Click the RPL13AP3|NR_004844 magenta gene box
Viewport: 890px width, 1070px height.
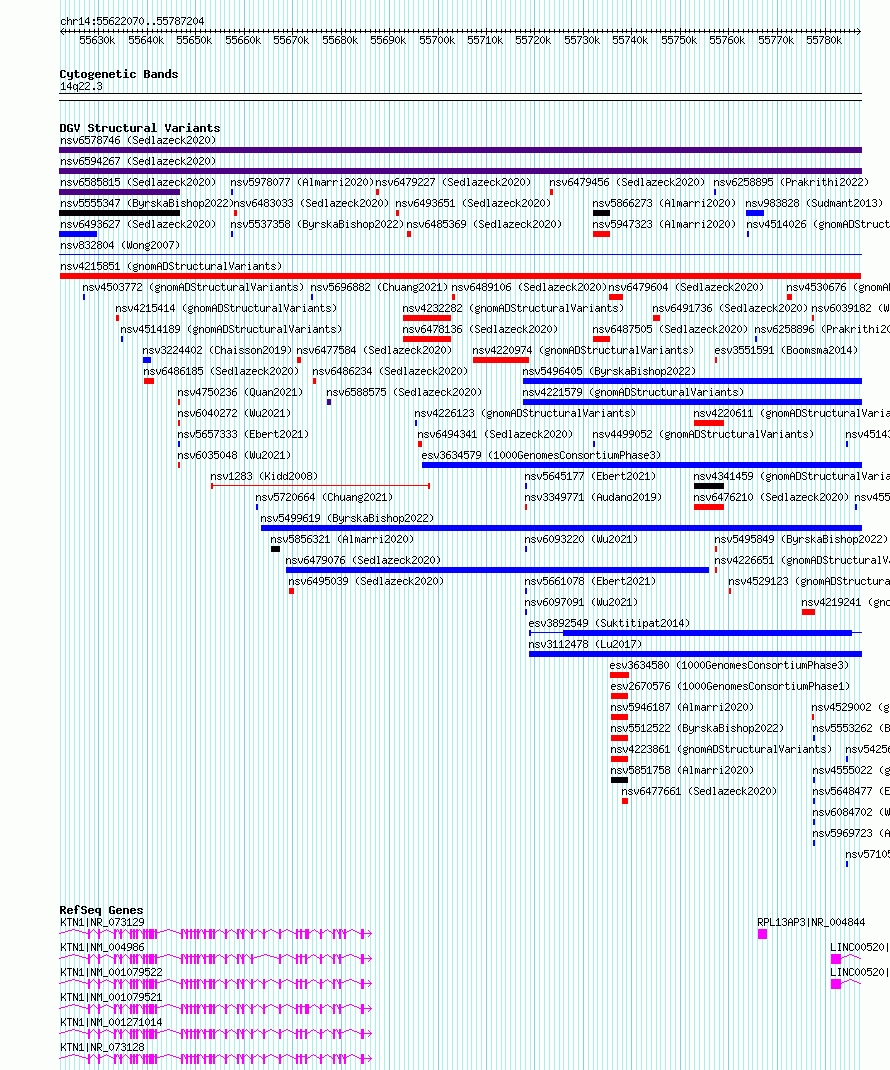tap(762, 934)
